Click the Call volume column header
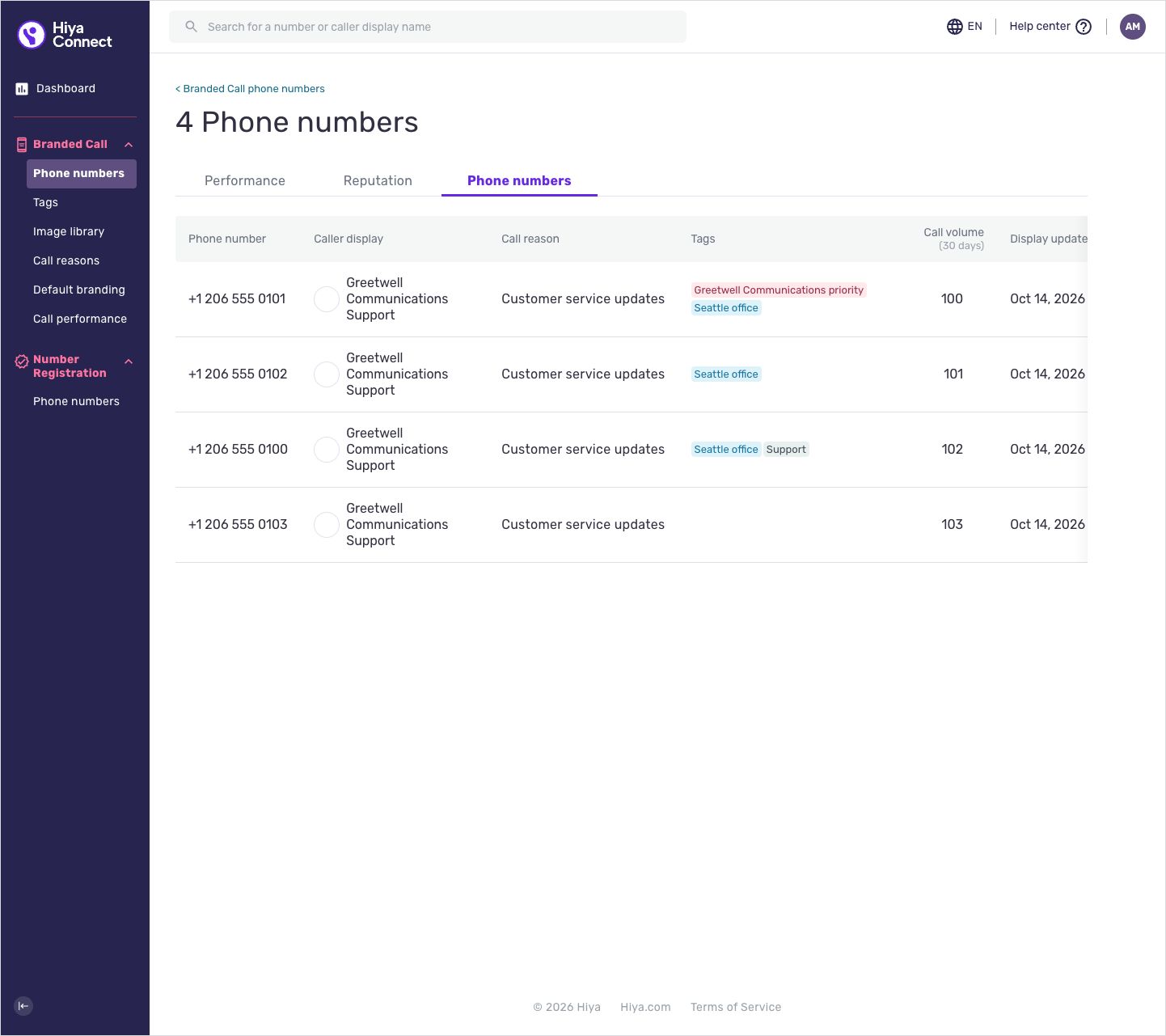 [x=953, y=239]
